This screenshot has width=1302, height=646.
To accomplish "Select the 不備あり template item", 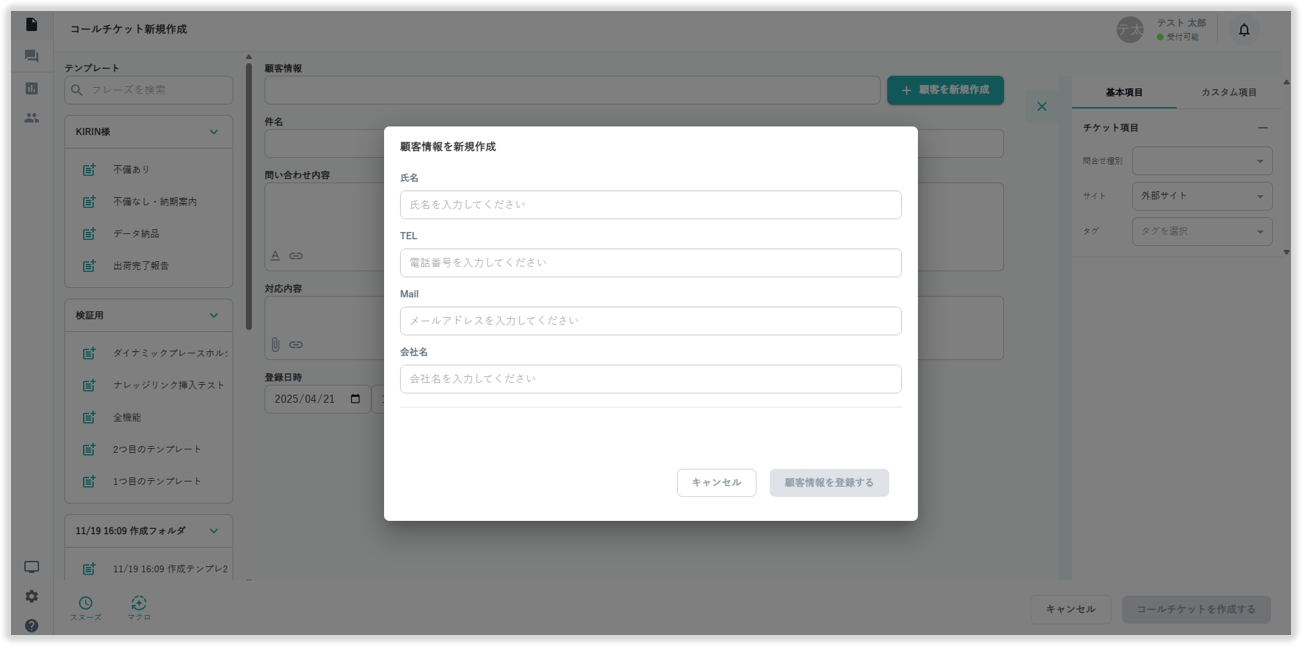I will [x=131, y=170].
